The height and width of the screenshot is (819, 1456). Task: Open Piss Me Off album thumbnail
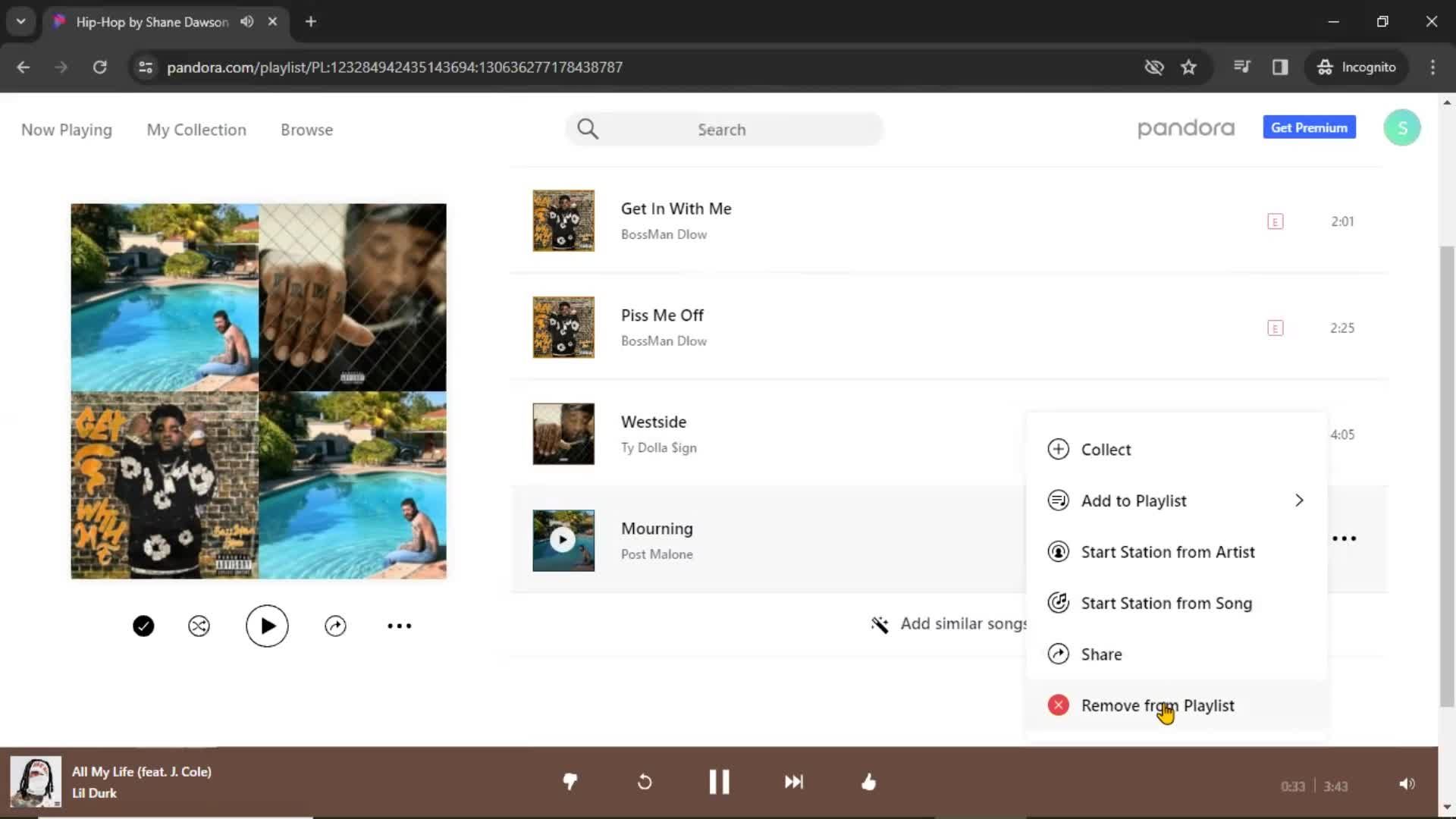[x=563, y=328]
